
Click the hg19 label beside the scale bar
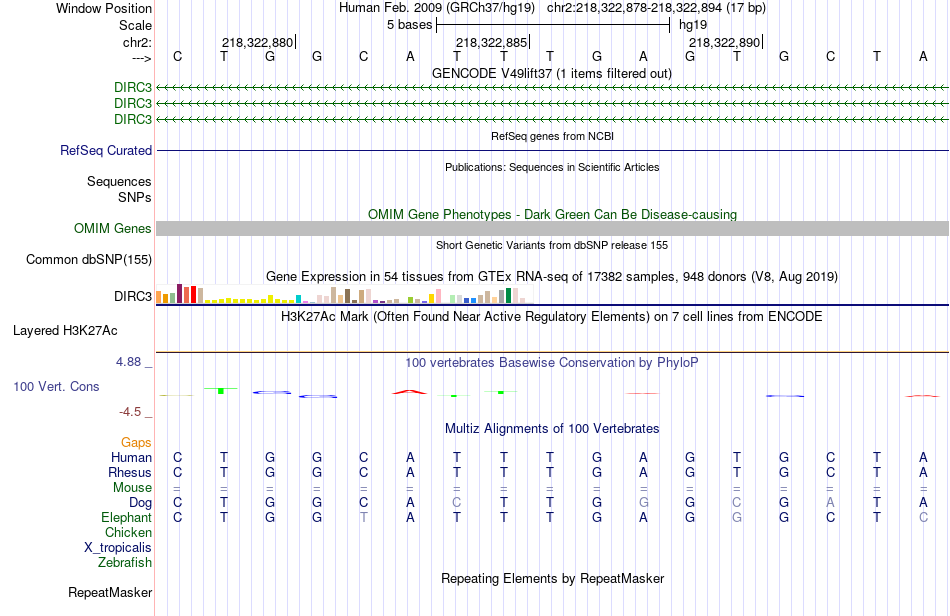pos(693,25)
